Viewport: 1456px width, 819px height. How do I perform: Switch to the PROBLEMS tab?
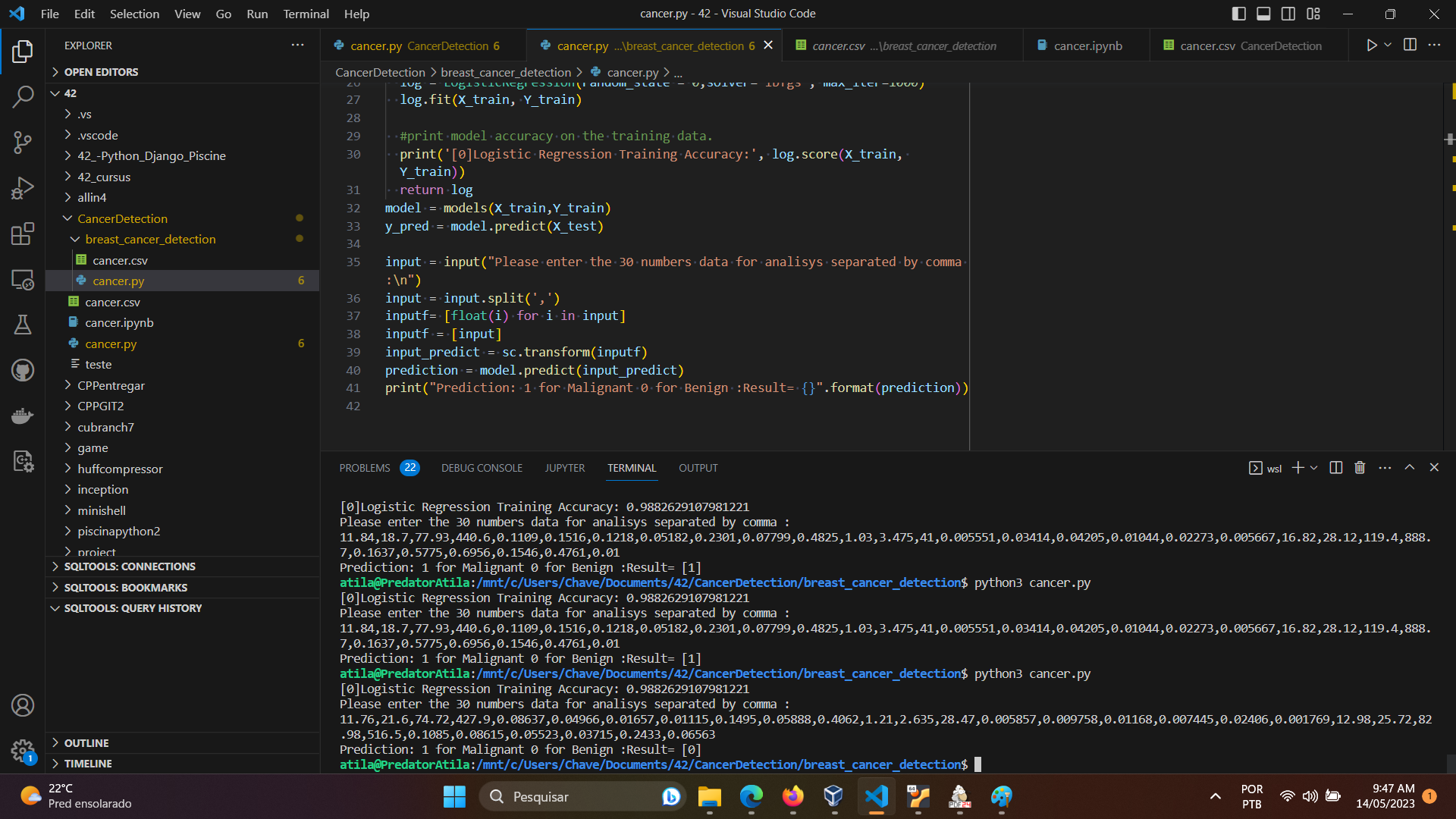pyautogui.click(x=365, y=468)
